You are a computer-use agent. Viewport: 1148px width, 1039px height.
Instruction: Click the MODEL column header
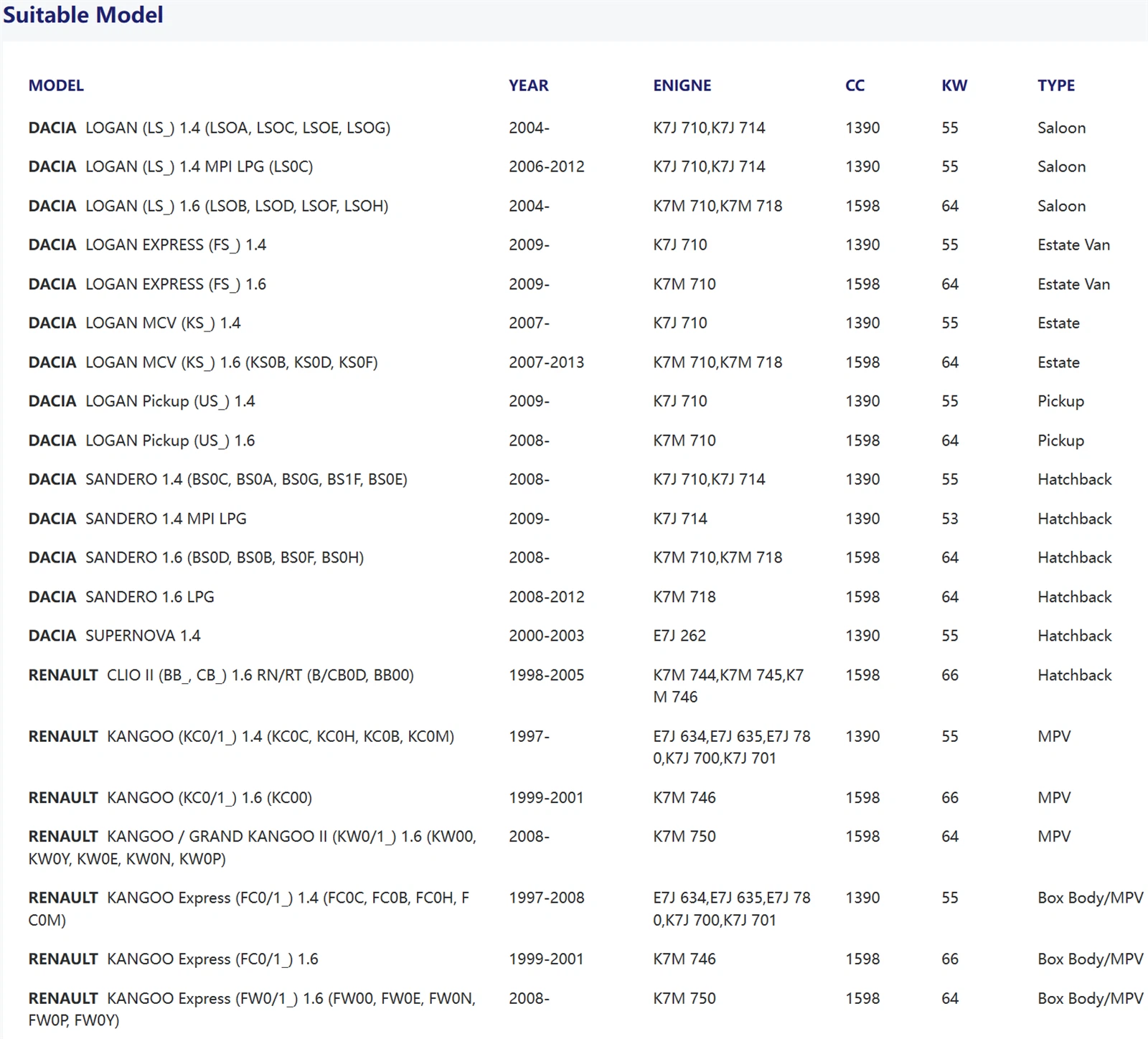click(x=56, y=85)
